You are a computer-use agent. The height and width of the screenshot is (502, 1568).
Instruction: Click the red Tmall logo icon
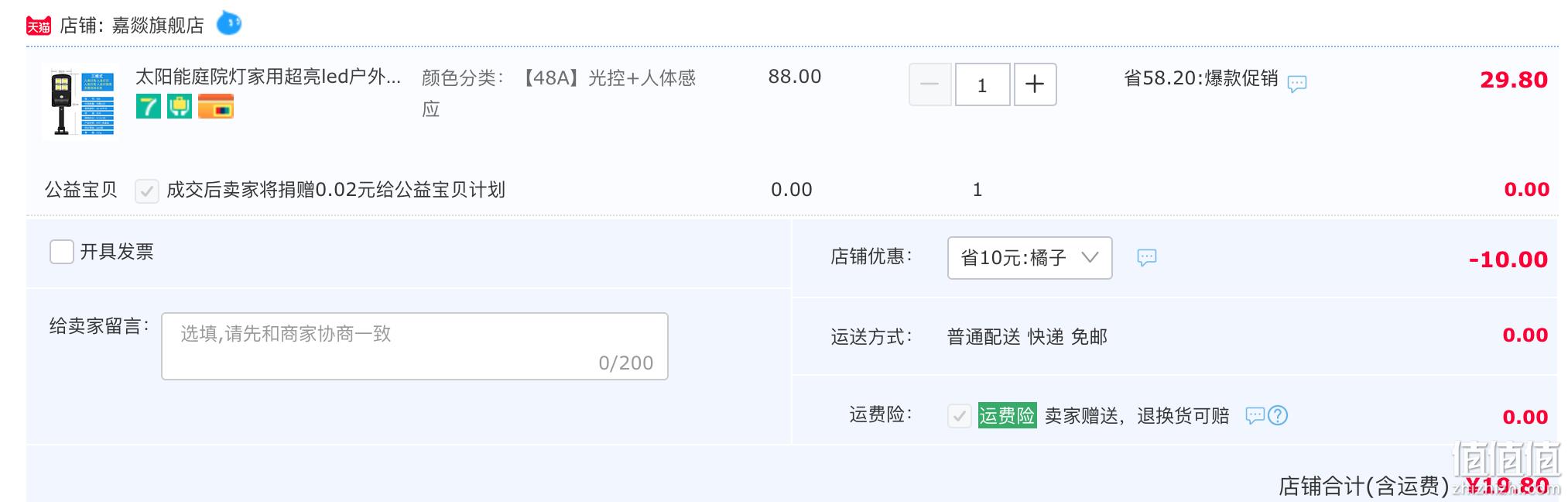point(38,26)
